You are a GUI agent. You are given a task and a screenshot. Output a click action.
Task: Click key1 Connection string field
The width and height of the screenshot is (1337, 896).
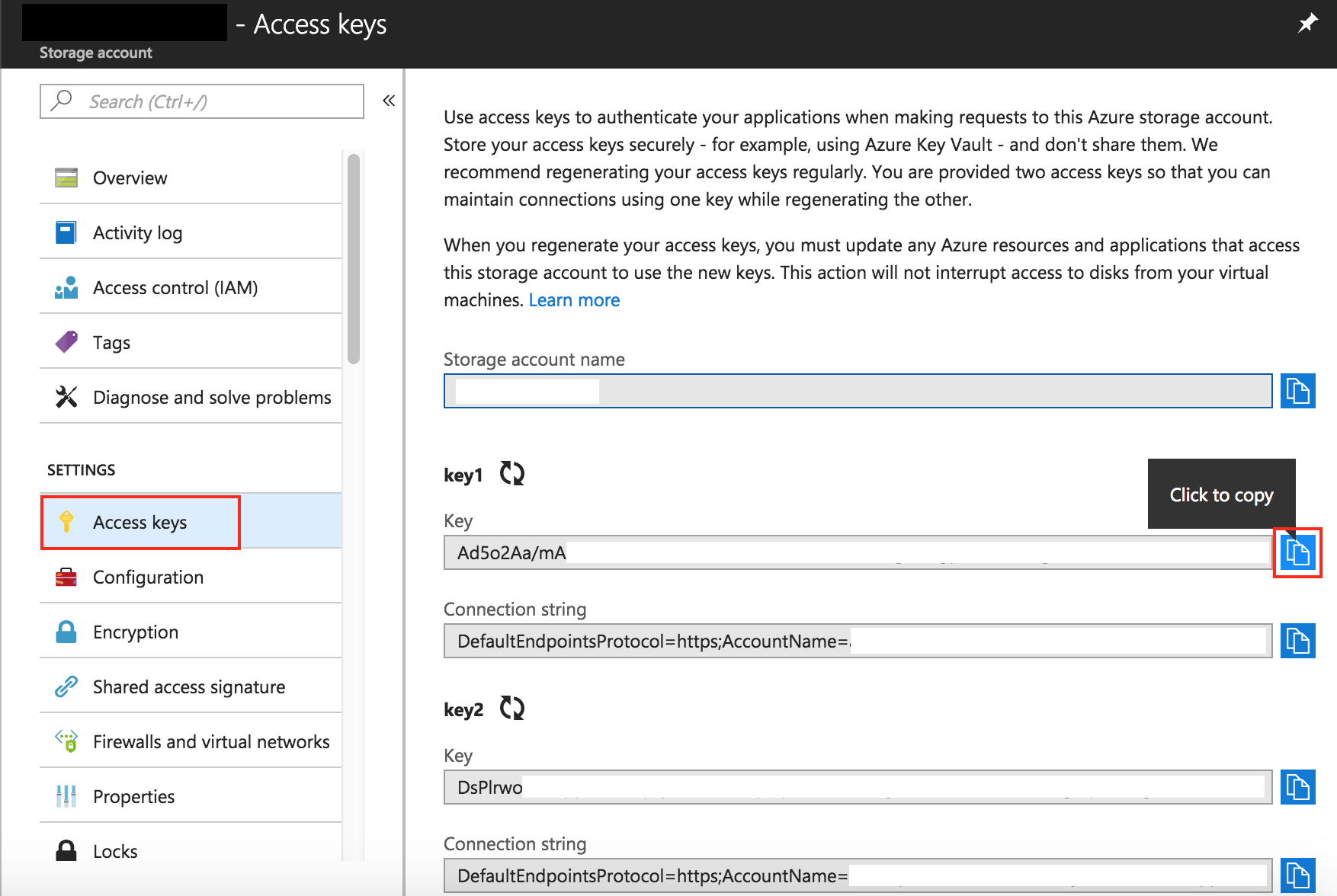tap(858, 641)
